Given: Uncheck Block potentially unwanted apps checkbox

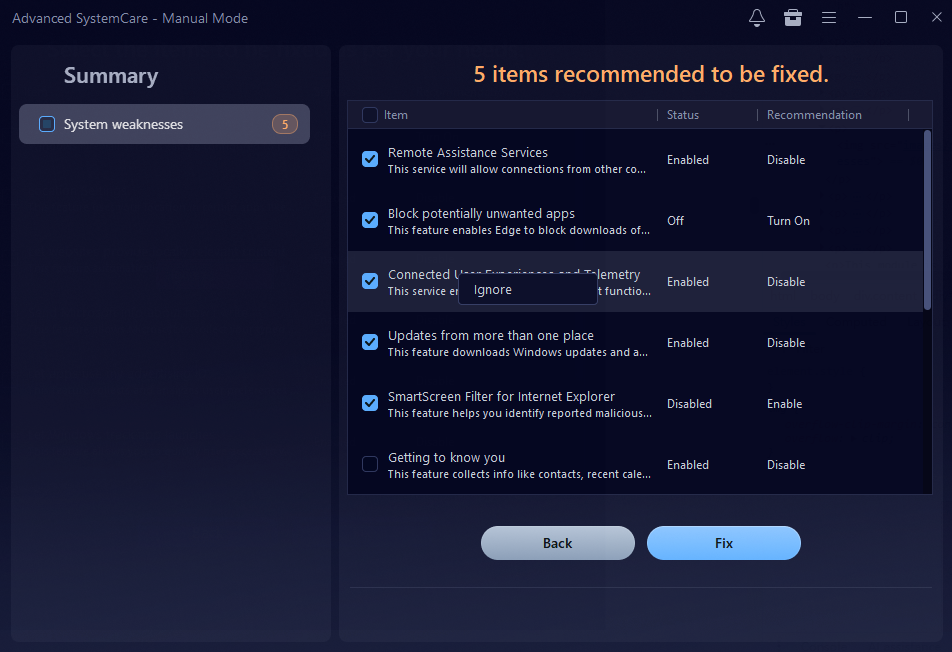Looking at the screenshot, I should (370, 220).
